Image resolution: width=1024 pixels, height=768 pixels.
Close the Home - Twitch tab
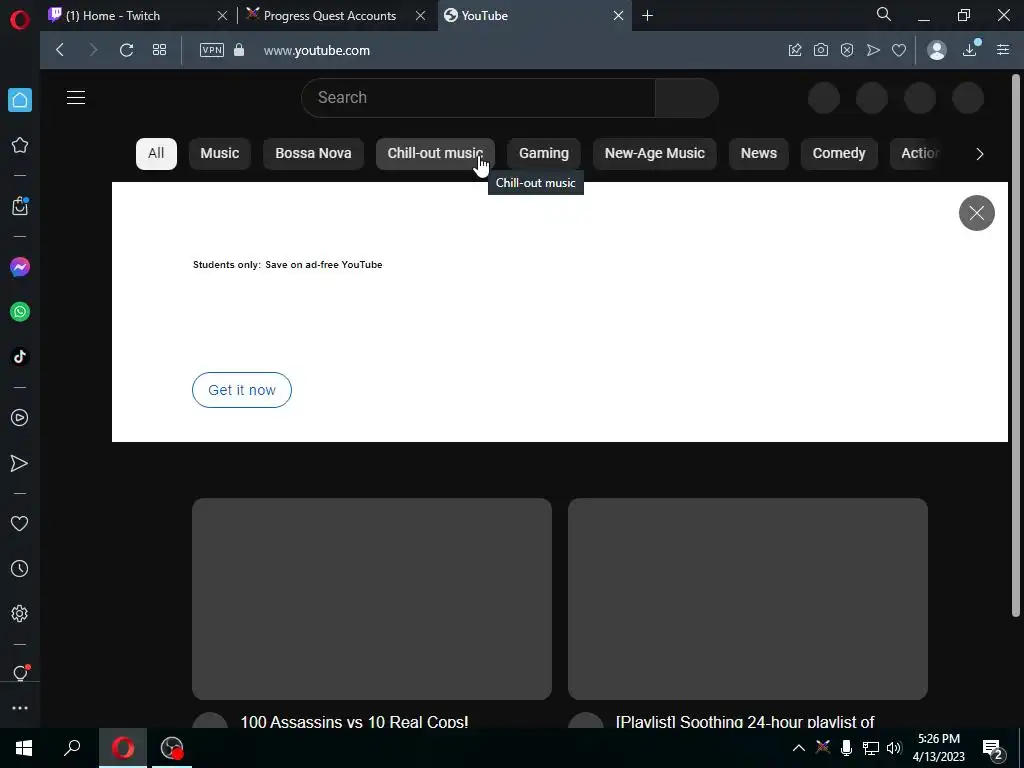click(x=222, y=16)
